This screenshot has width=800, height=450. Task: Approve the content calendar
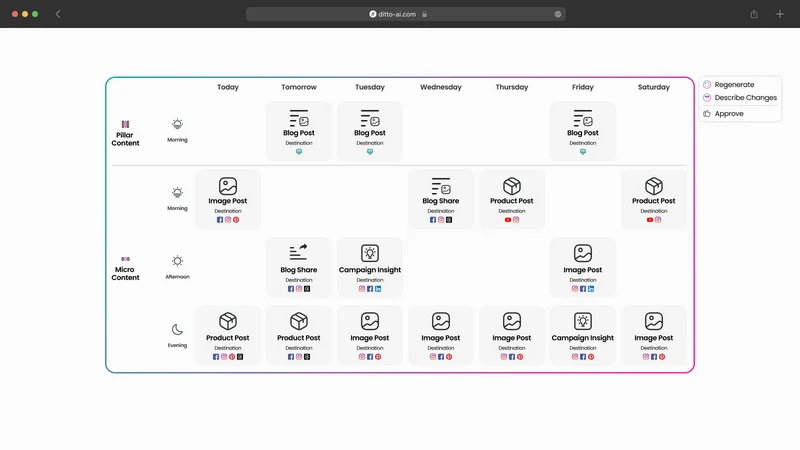723,114
